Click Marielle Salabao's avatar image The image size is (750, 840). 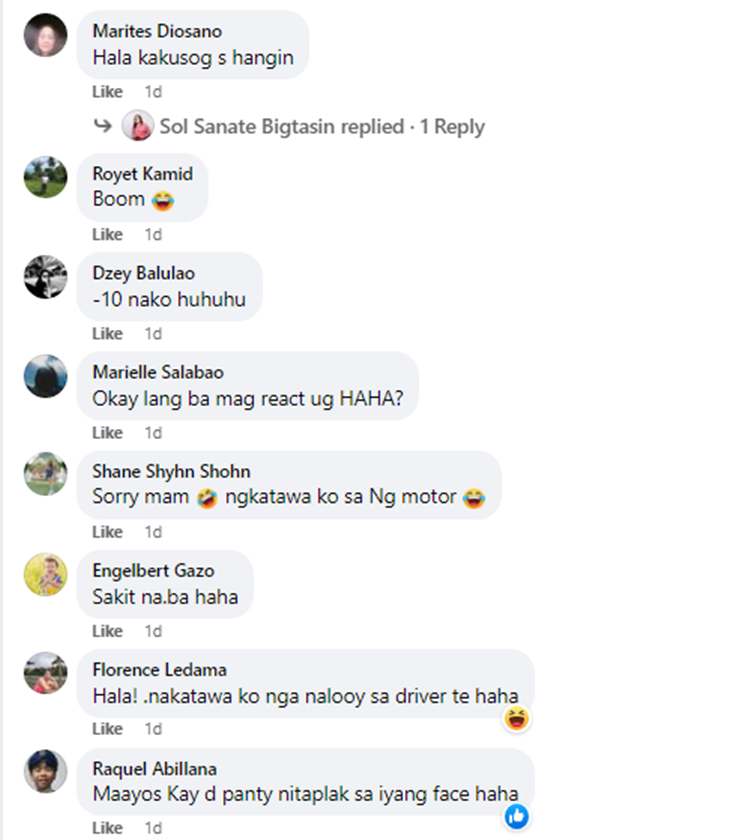click(46, 376)
